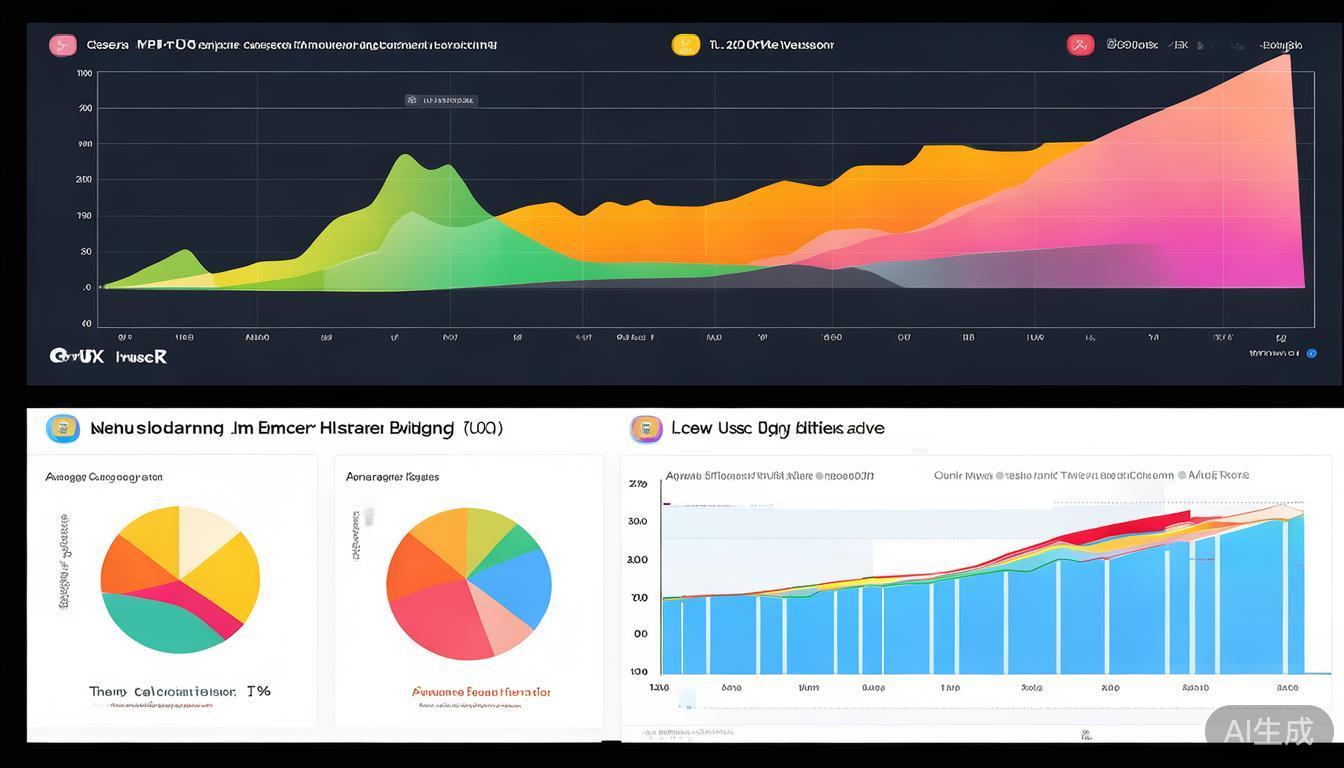This screenshot has height=768, width=1344.
Task: Click the small icon below the bar chart axis
Action: [x=1085, y=735]
